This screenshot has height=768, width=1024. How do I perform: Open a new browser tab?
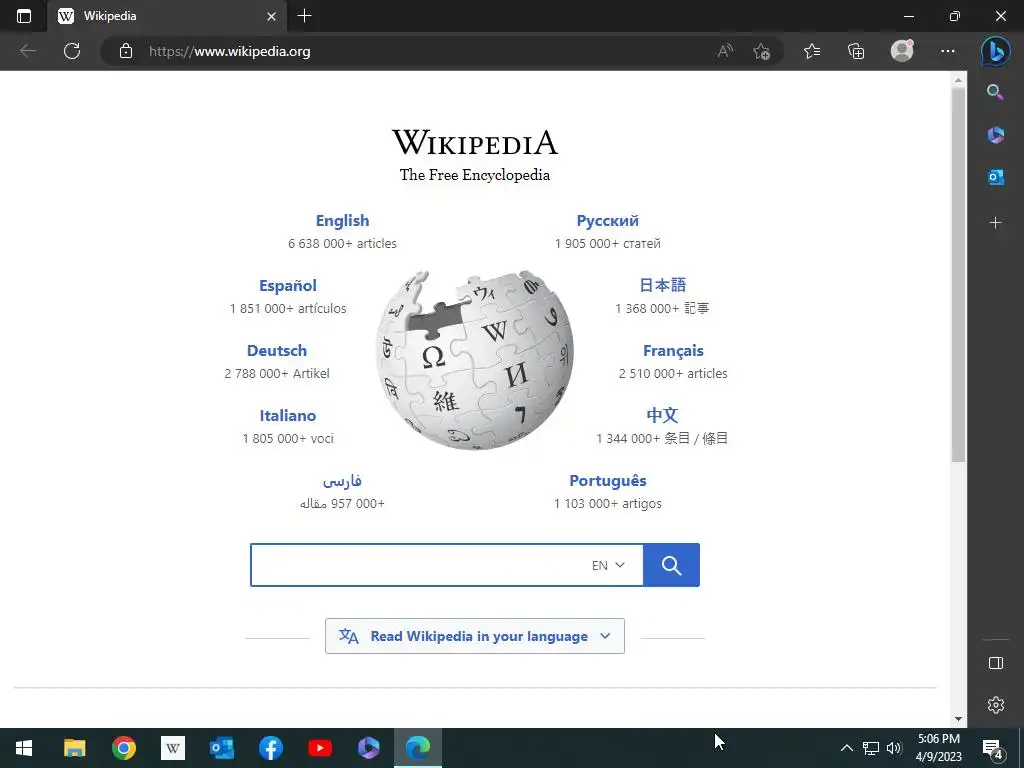coord(304,16)
